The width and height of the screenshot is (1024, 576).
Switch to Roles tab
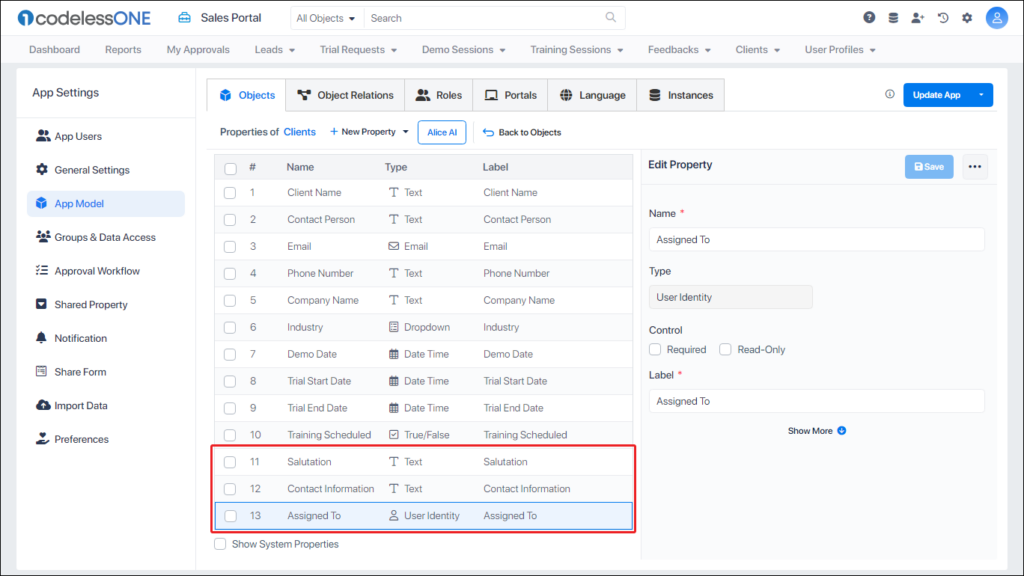[439, 95]
